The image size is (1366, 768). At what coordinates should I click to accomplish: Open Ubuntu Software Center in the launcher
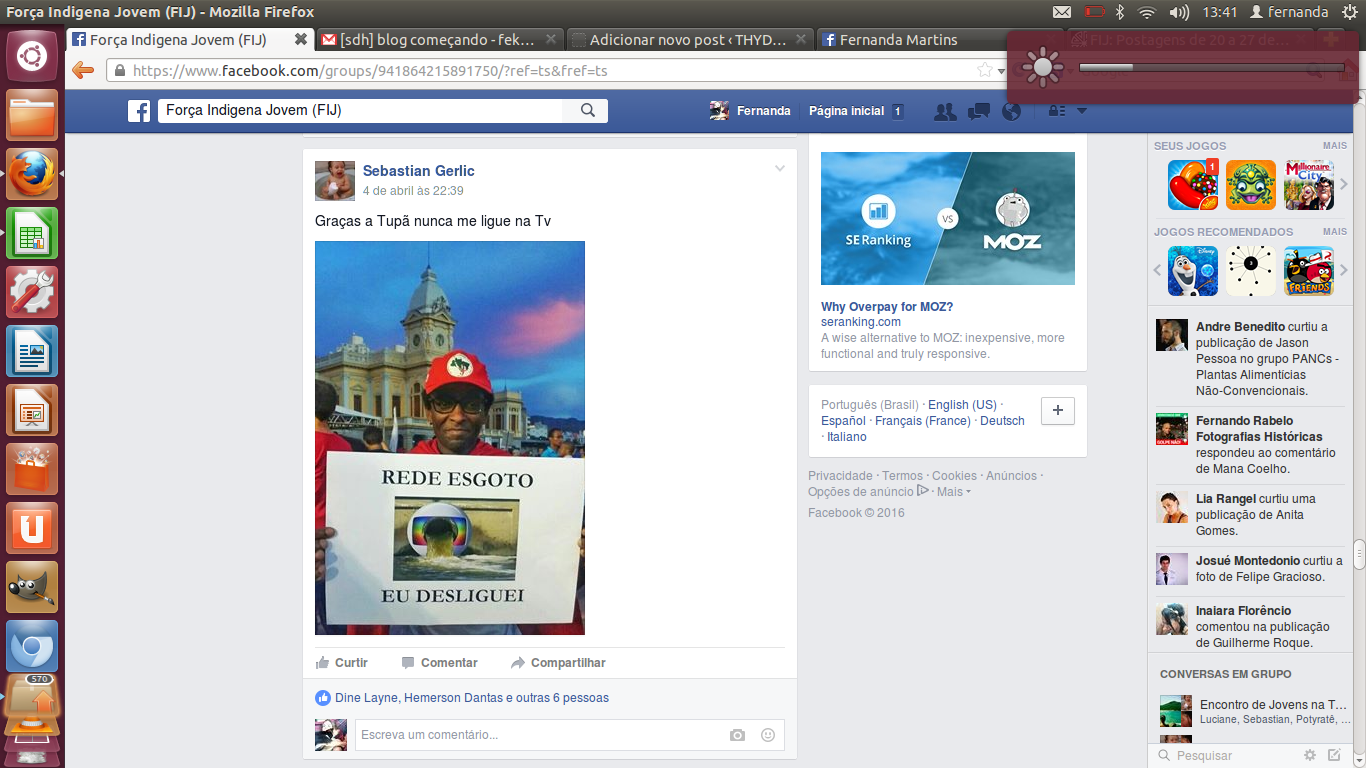coord(32,469)
